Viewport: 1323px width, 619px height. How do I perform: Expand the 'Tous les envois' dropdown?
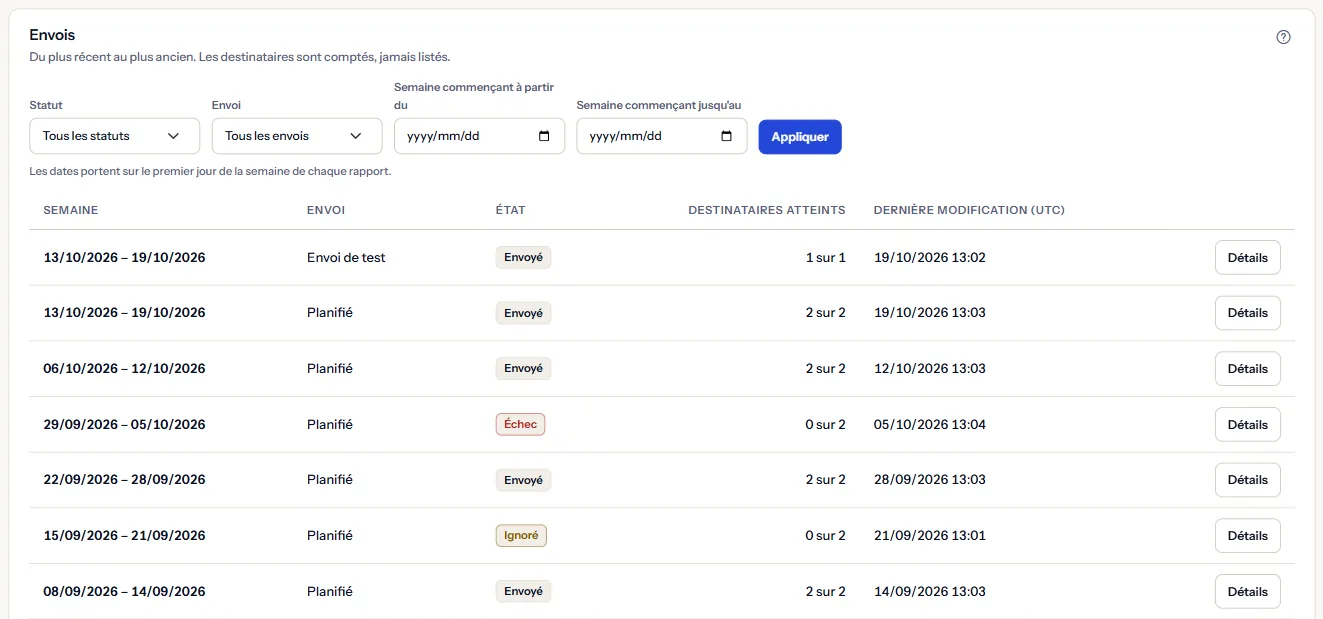297,136
